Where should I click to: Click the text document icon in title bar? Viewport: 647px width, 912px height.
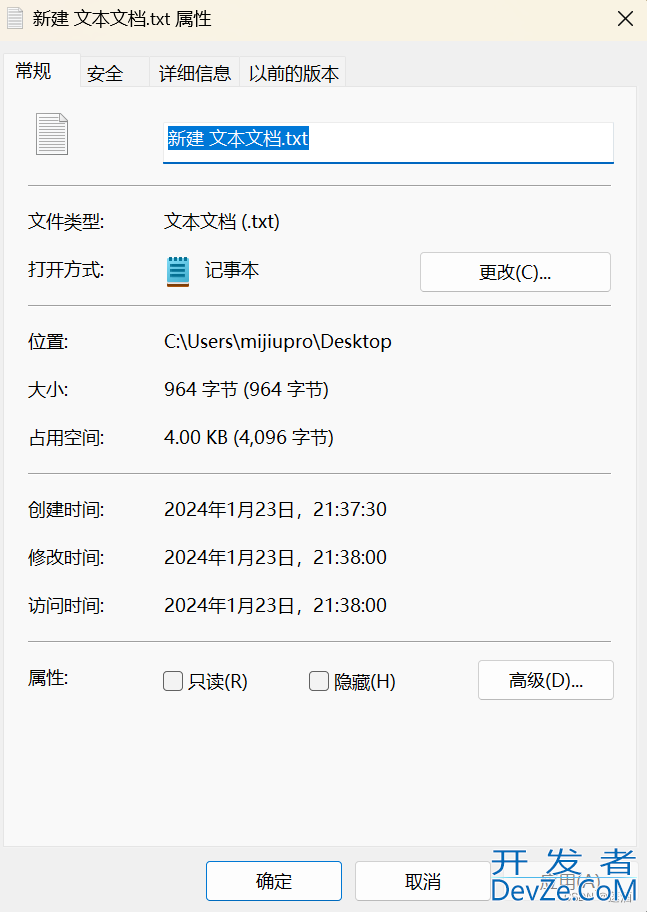(15, 19)
